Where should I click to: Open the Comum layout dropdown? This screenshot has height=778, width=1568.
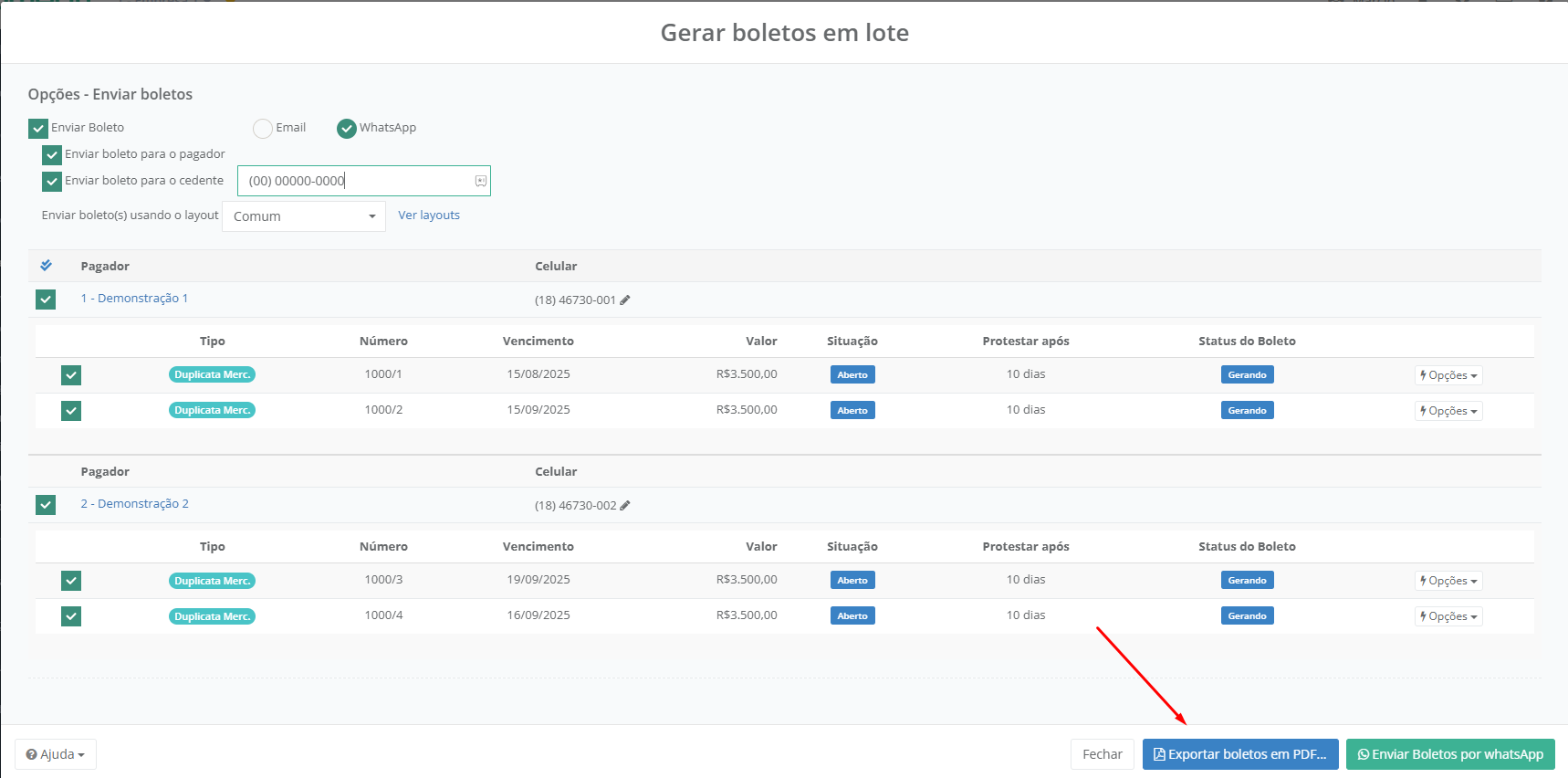point(304,216)
